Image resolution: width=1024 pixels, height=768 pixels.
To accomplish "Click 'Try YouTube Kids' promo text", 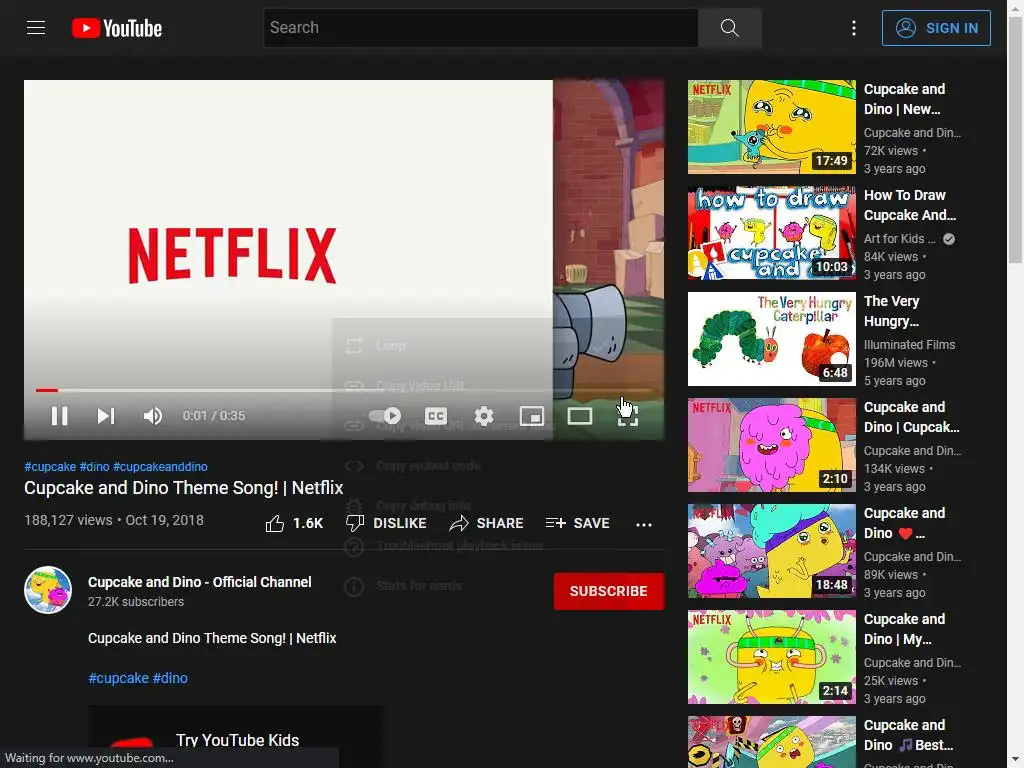I will coord(237,740).
